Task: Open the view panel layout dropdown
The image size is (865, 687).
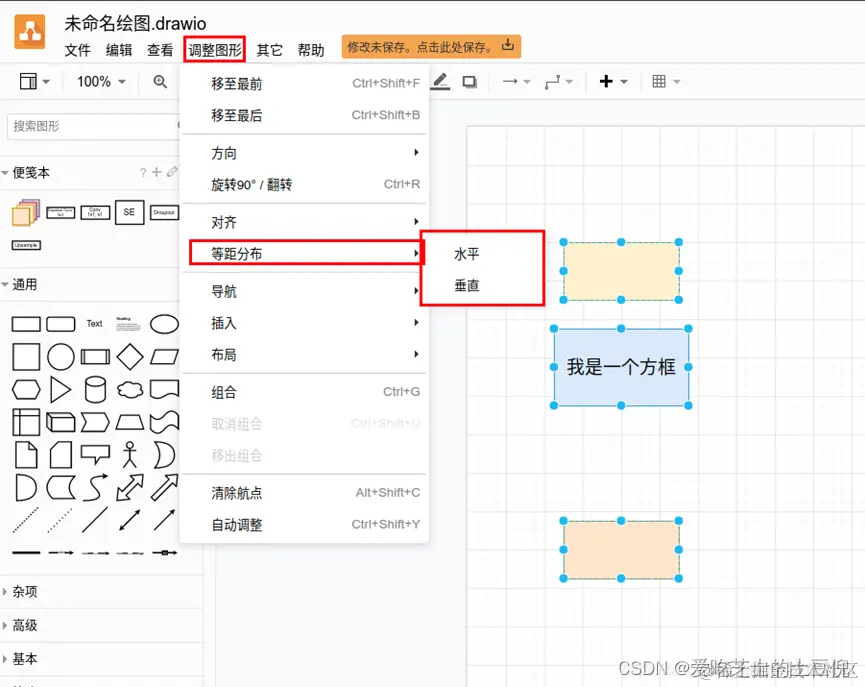Action: click(x=34, y=82)
